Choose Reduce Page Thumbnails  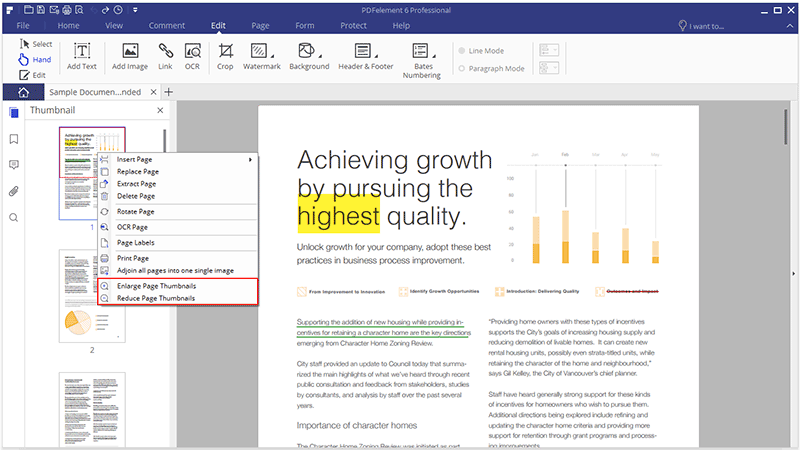178,298
